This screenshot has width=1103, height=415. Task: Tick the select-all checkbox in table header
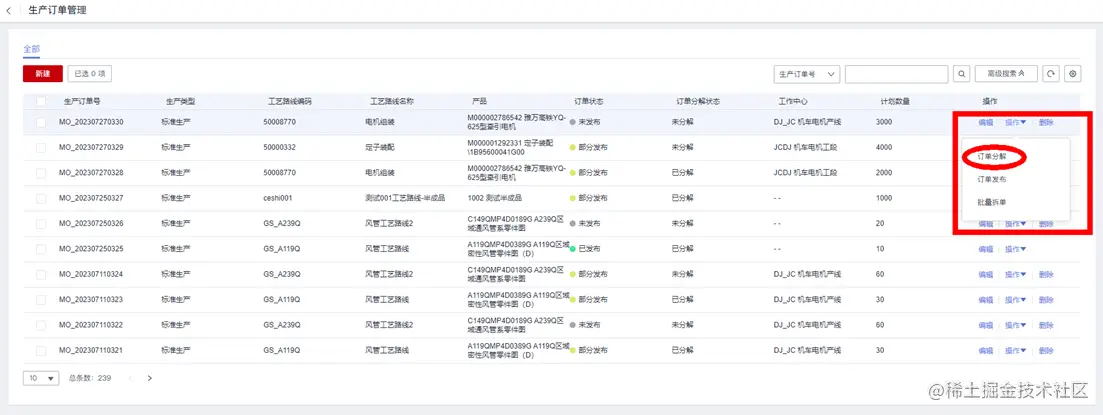point(41,101)
